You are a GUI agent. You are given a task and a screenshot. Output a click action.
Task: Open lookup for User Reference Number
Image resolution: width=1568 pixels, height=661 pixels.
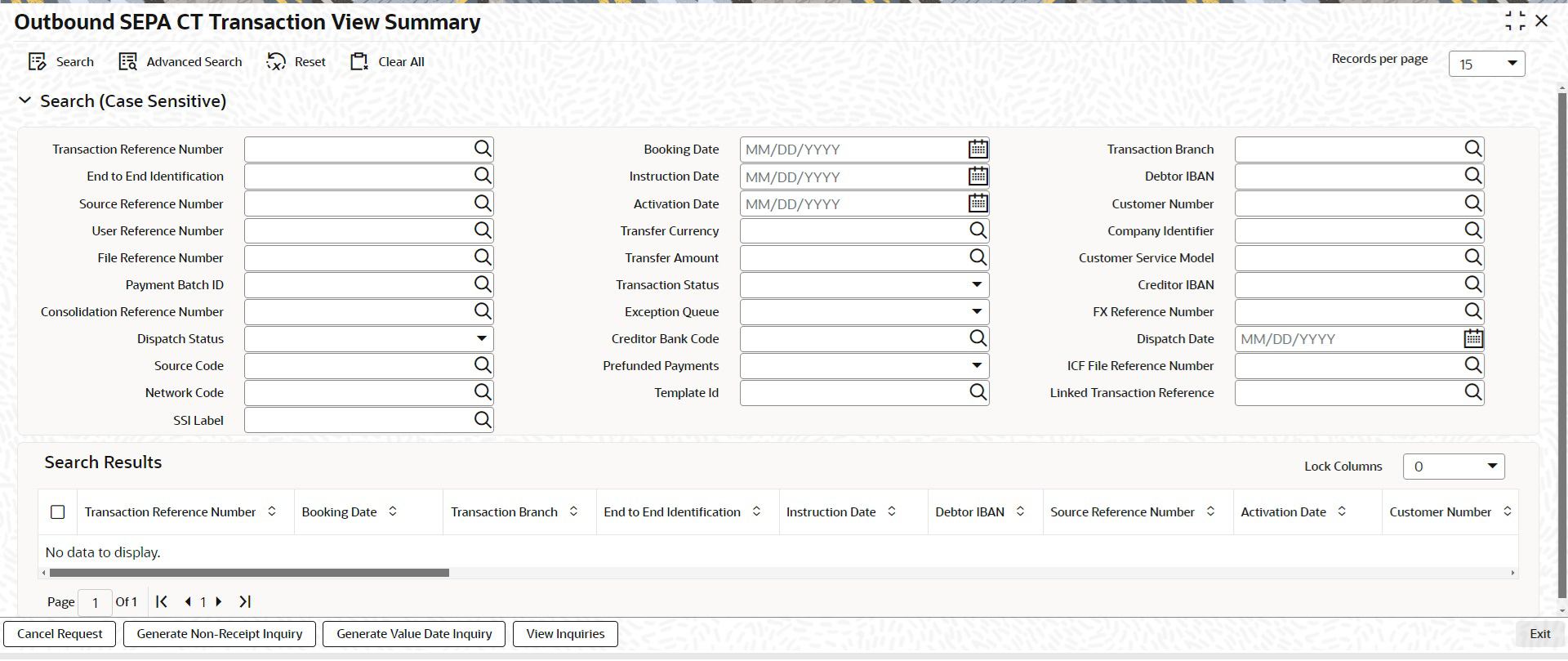point(483,230)
